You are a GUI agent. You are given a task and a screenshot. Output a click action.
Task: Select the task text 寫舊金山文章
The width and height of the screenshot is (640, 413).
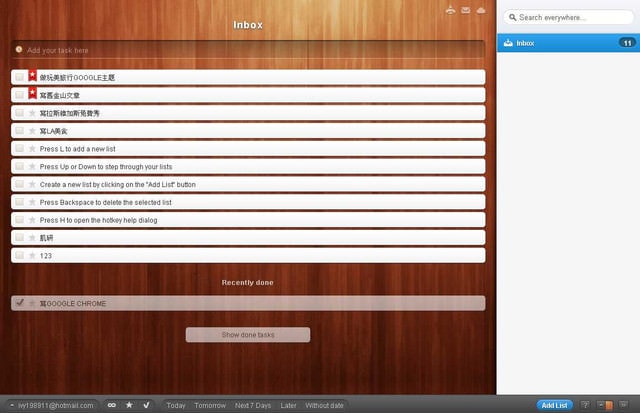pyautogui.click(x=60, y=95)
